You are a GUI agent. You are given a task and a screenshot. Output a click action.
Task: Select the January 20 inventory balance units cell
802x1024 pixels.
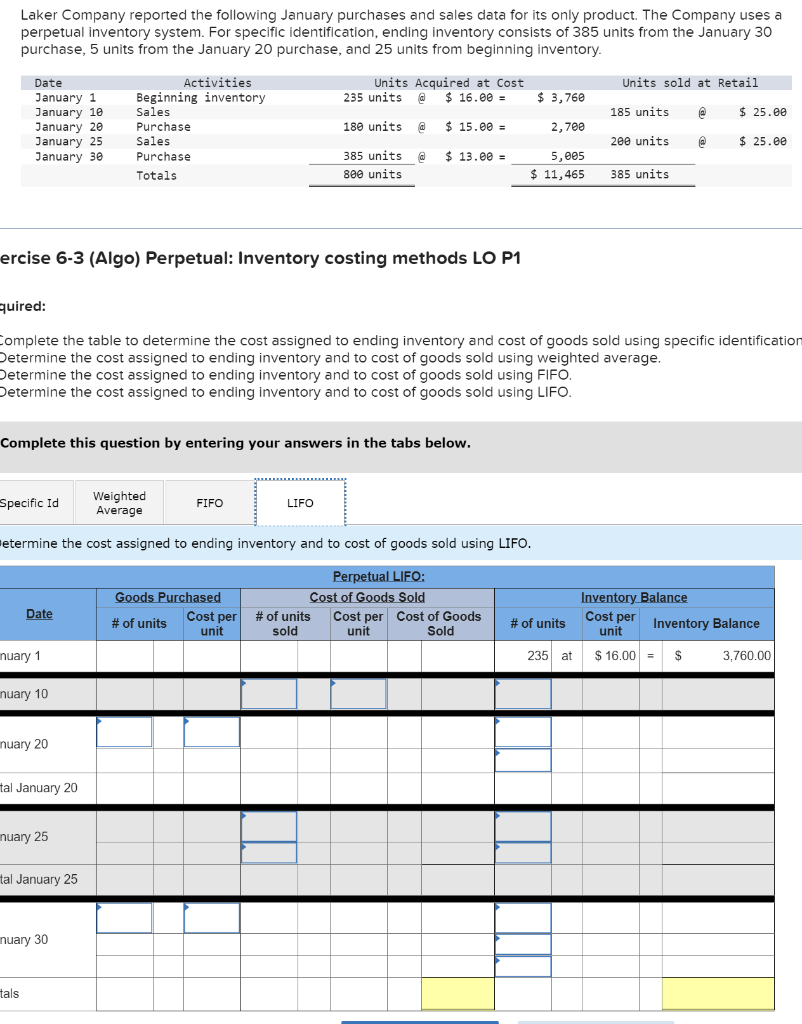click(x=522, y=732)
